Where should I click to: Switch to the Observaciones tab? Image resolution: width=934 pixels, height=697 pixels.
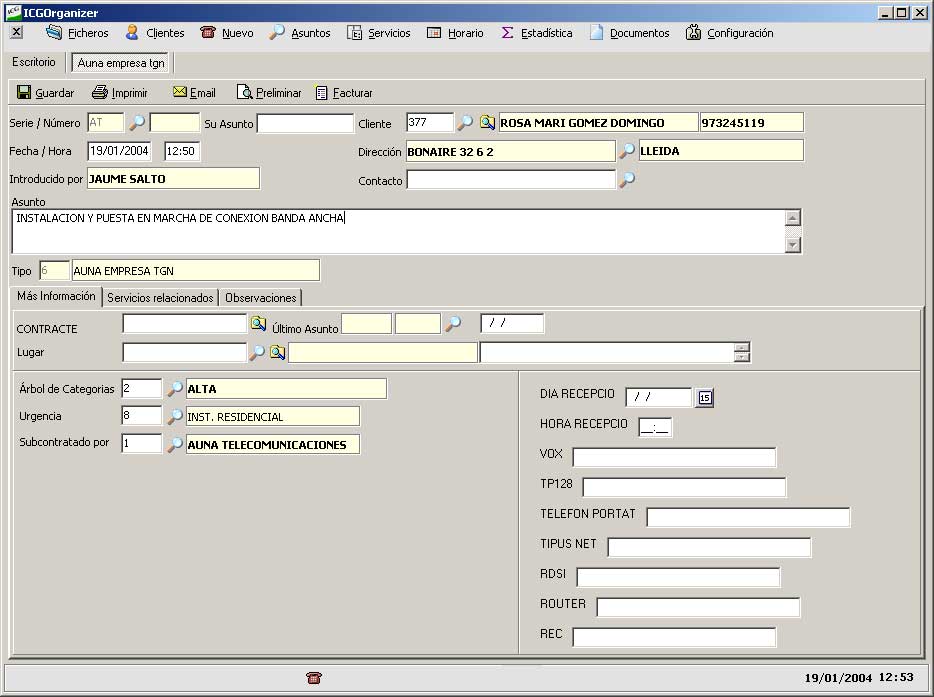click(x=260, y=298)
